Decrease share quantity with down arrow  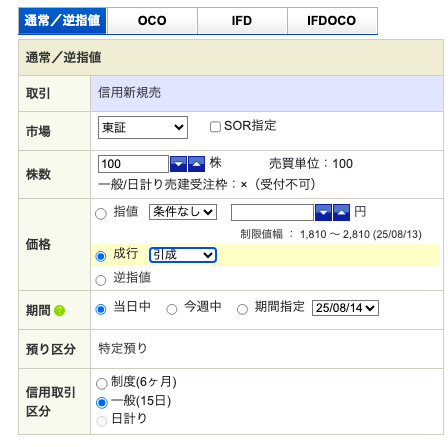coord(178,164)
